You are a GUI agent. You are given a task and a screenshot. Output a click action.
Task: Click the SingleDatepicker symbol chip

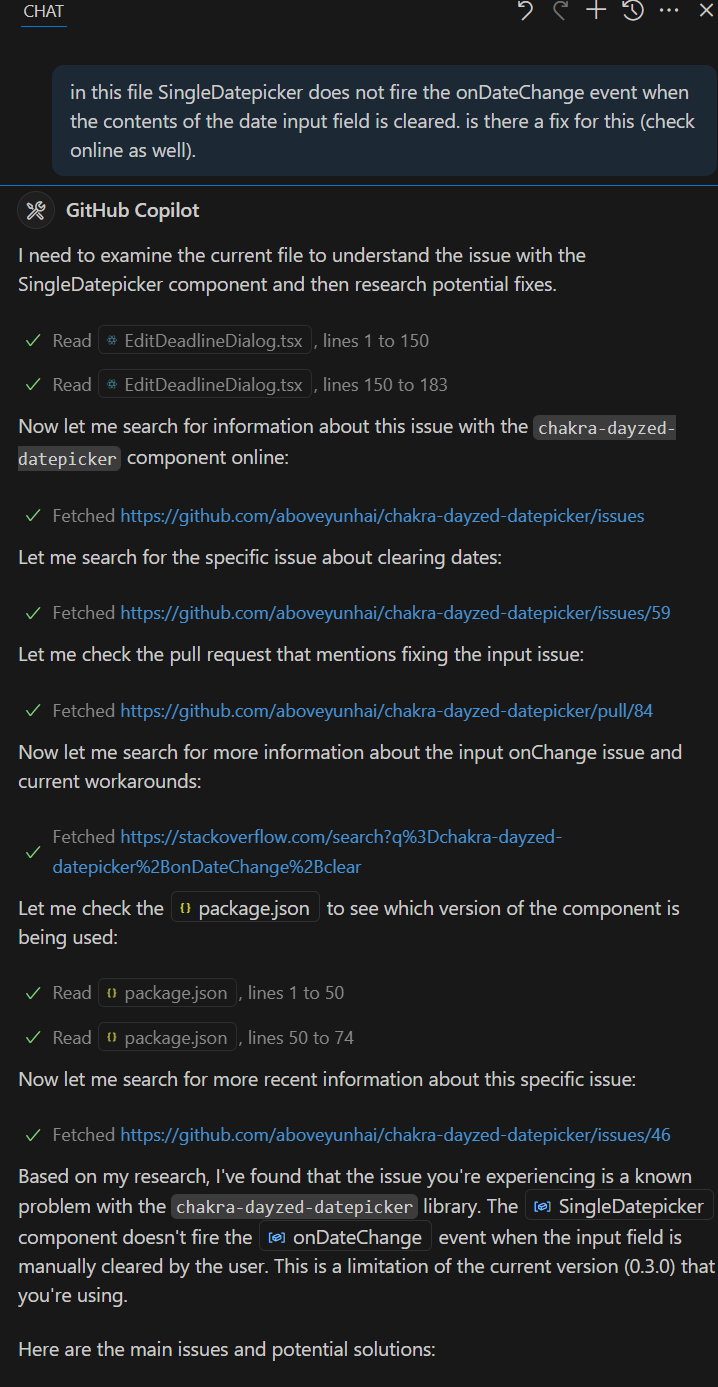point(620,1206)
